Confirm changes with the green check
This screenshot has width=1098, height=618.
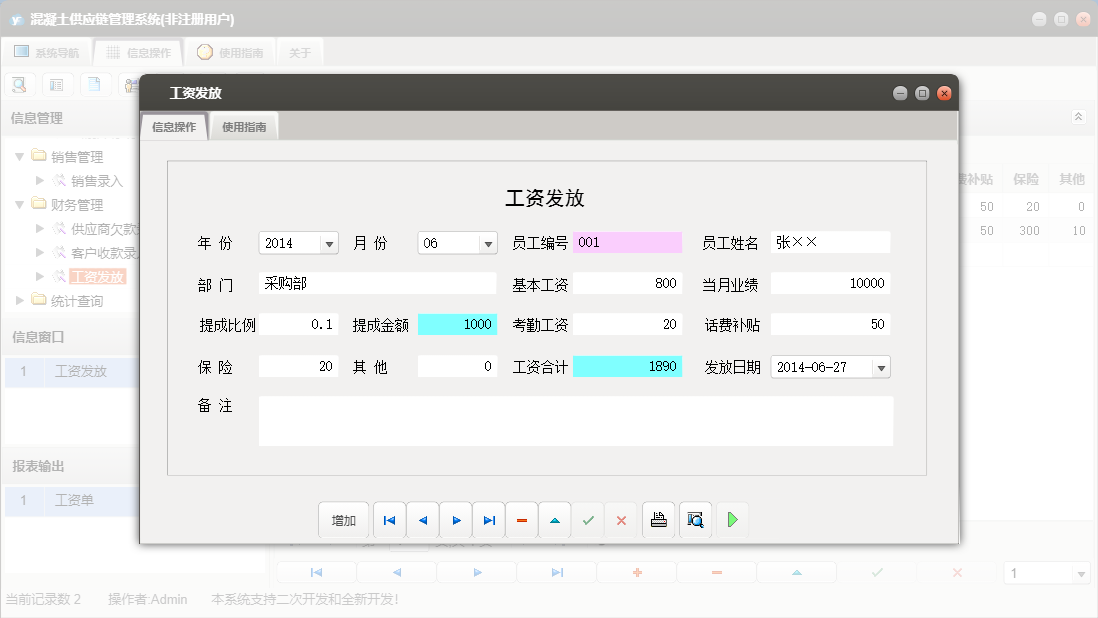click(x=588, y=519)
